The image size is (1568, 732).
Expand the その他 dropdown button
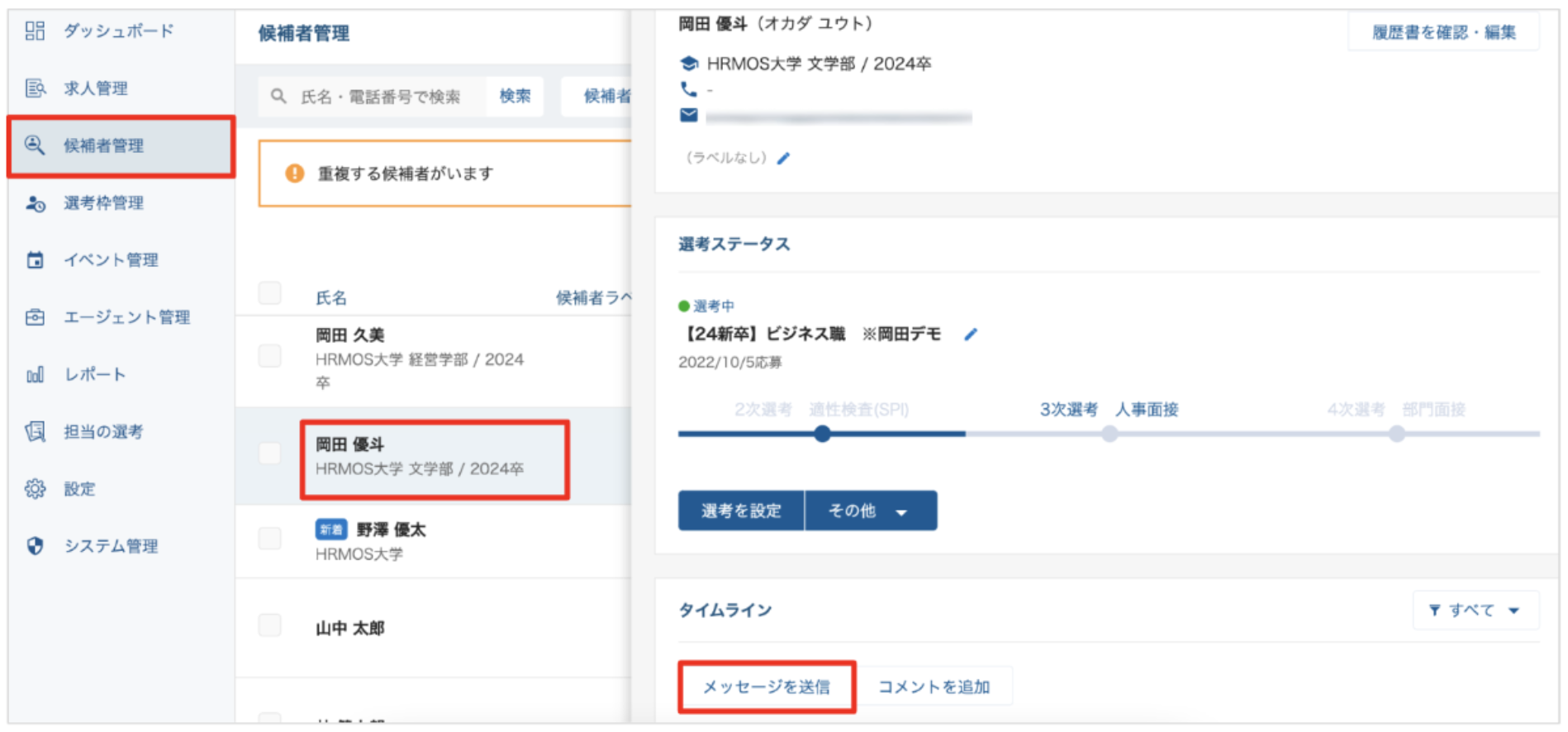[871, 511]
